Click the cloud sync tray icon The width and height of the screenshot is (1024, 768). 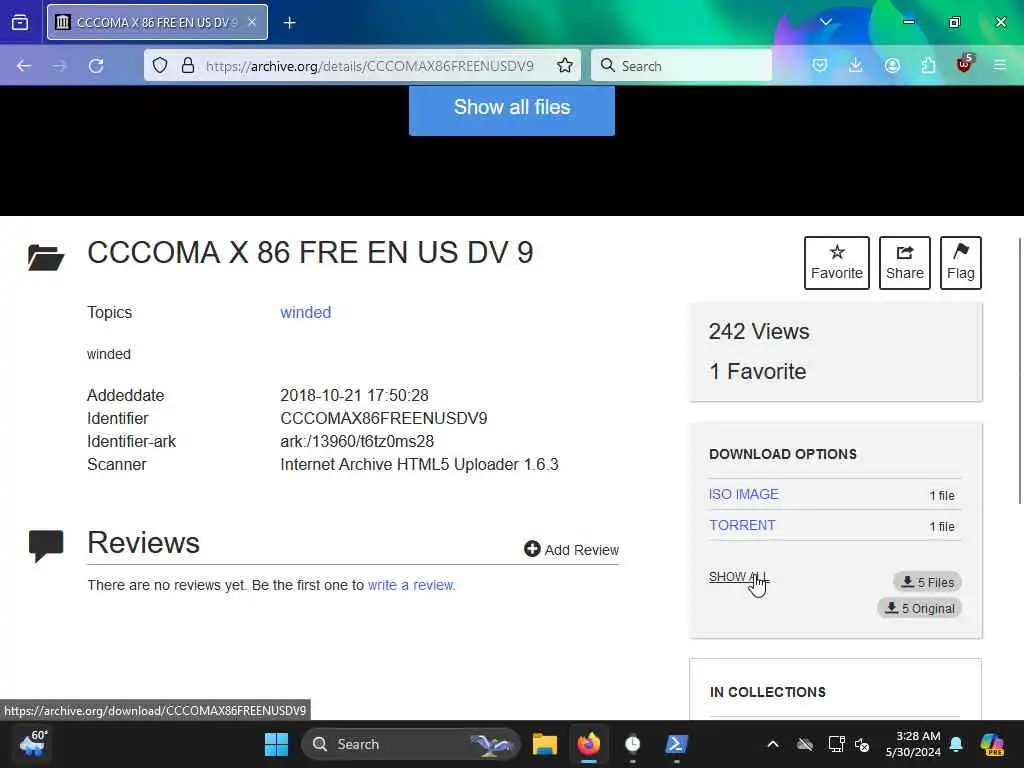coord(805,744)
